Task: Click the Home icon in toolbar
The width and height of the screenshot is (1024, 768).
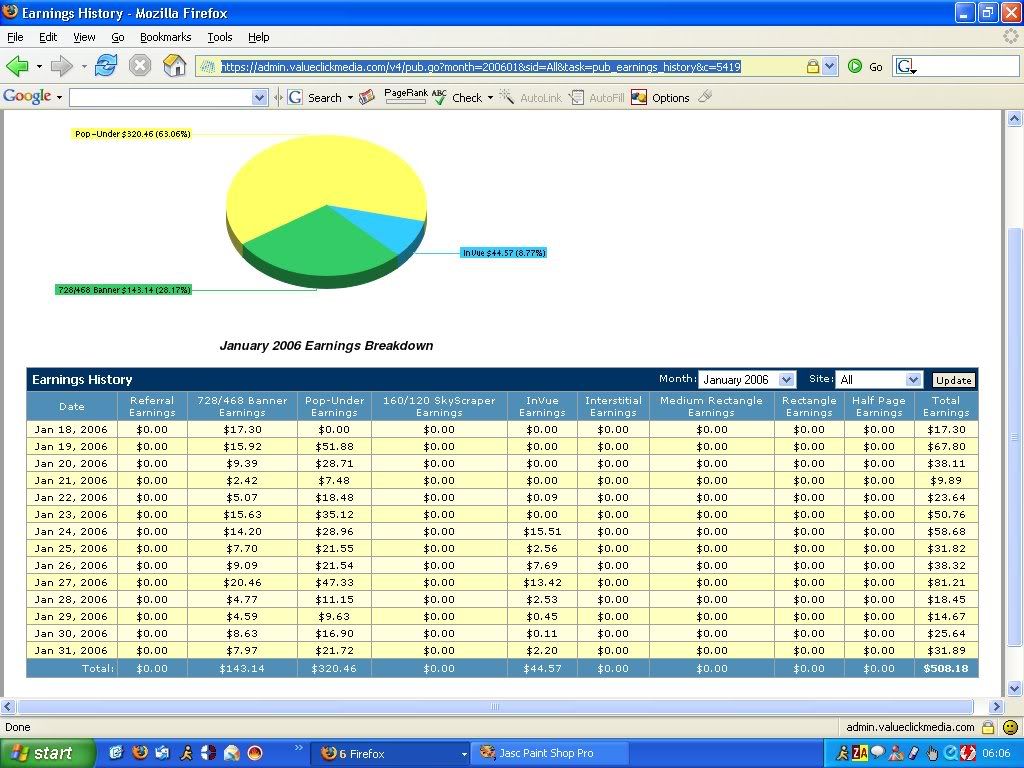Action: coord(175,66)
